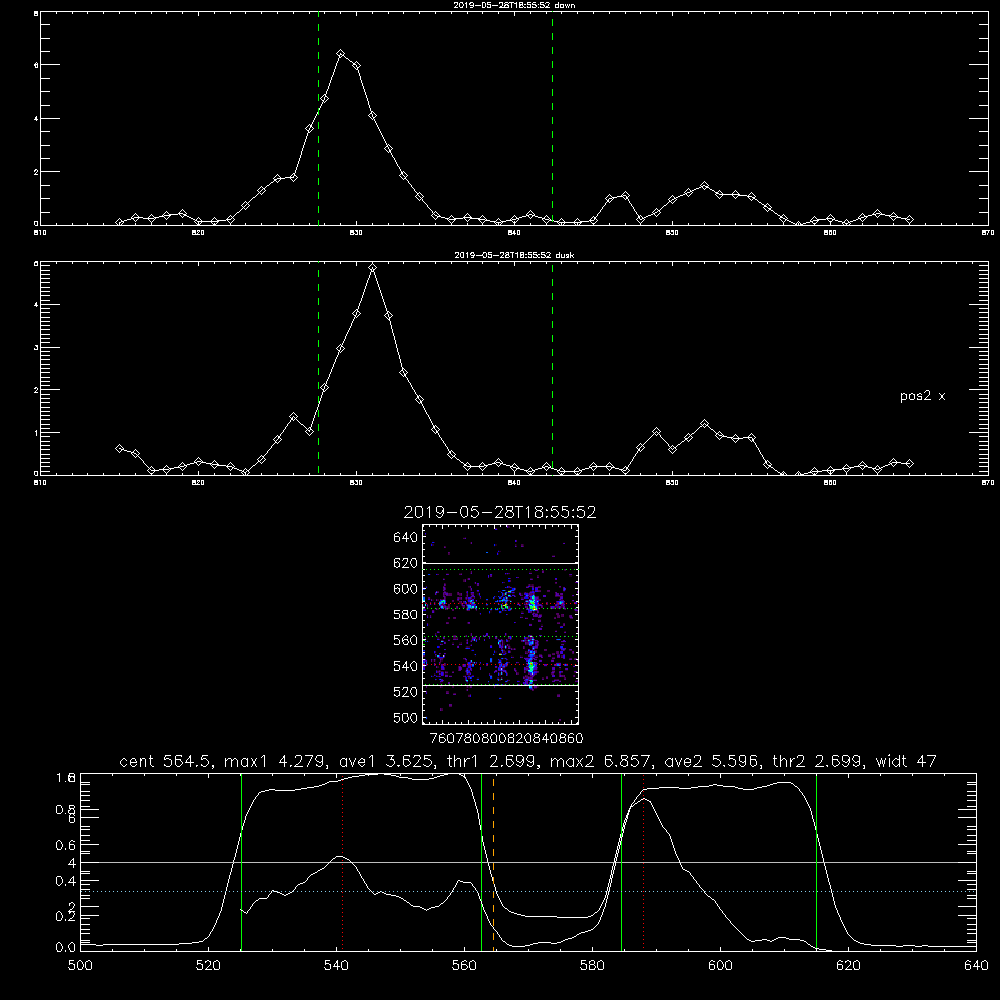Viewport: 1000px width, 1000px height.
Task: Click the right green dashed line in dawn plot
Action: [552, 121]
